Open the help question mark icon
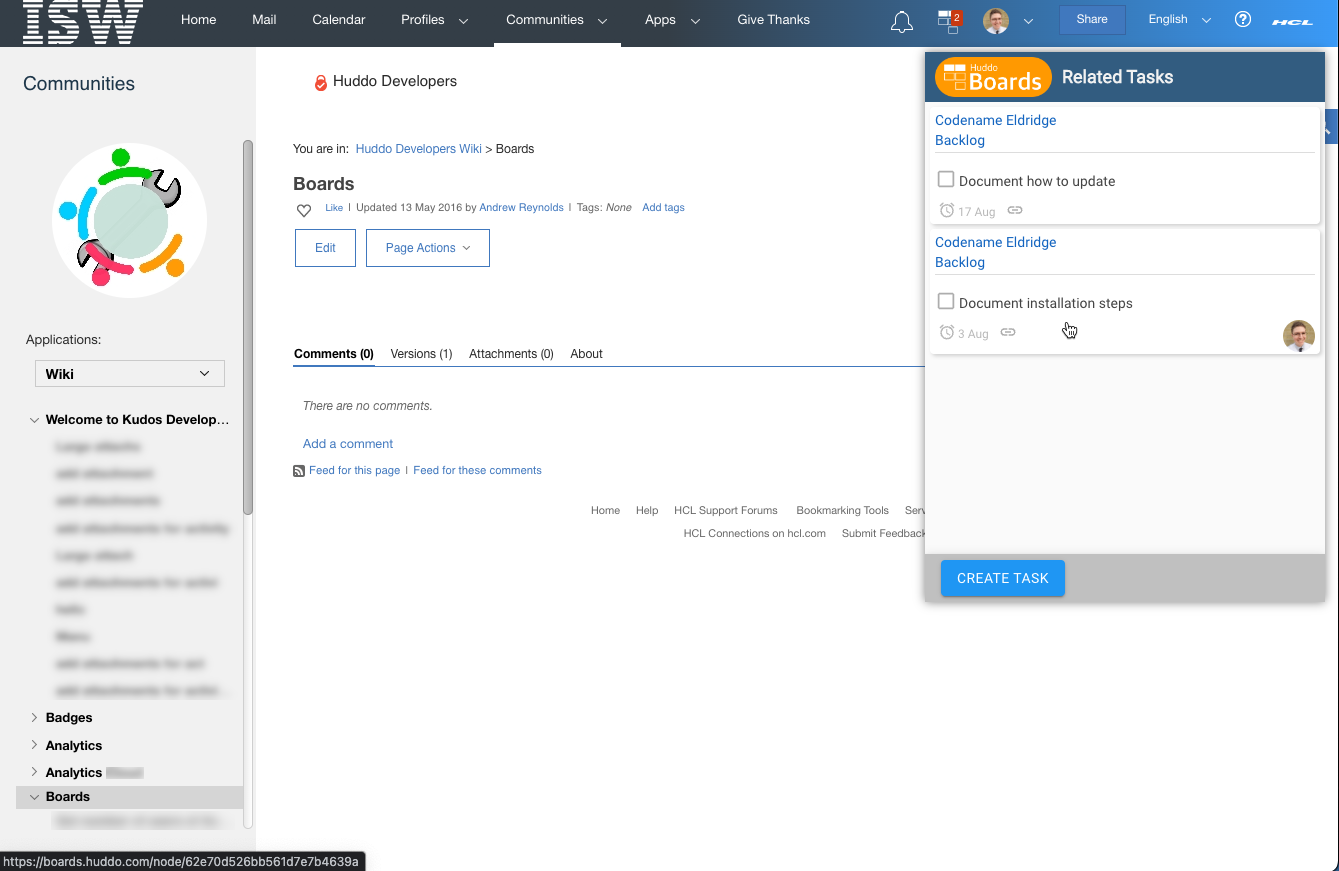 tap(1243, 19)
